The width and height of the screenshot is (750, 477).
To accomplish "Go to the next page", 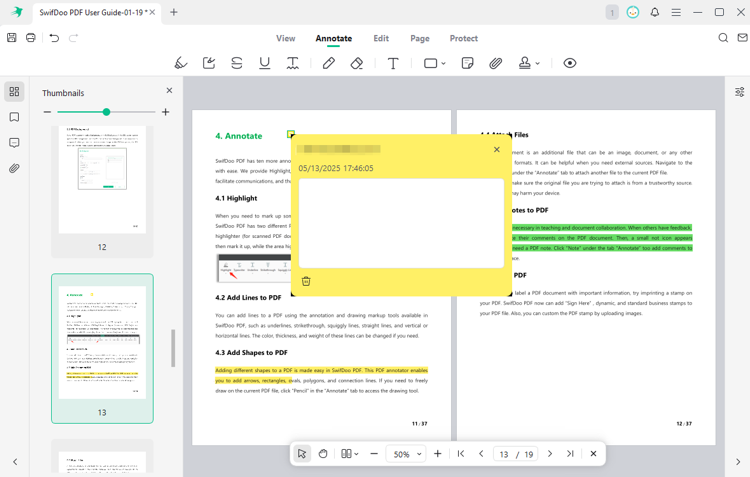I will point(550,454).
